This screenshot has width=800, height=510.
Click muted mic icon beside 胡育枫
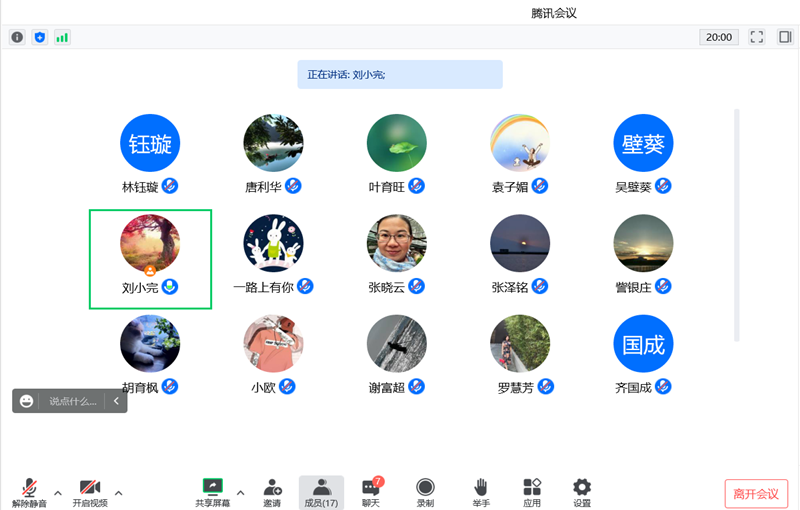(170, 387)
